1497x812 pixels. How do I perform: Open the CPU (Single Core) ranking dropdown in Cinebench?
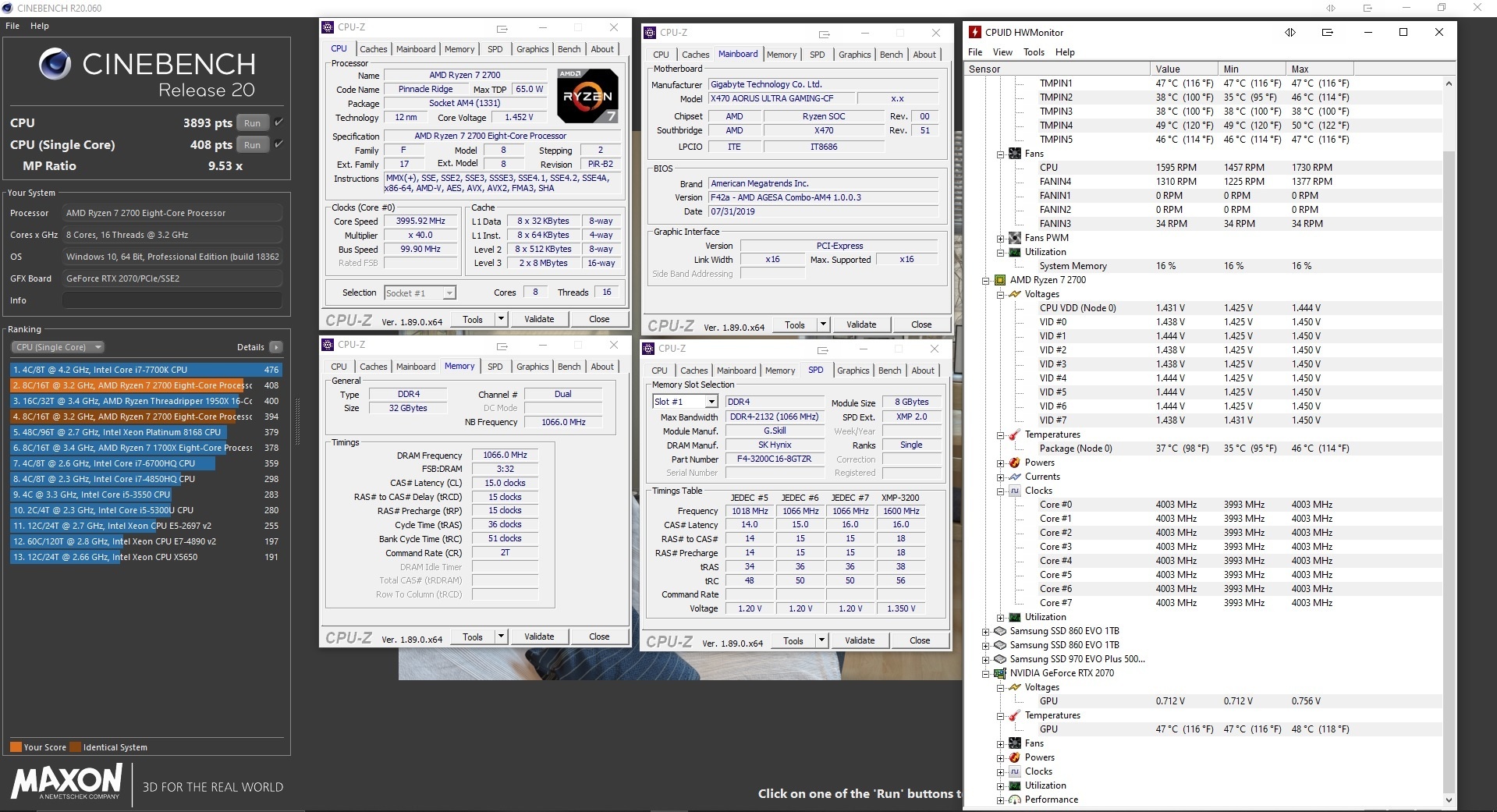(58, 347)
